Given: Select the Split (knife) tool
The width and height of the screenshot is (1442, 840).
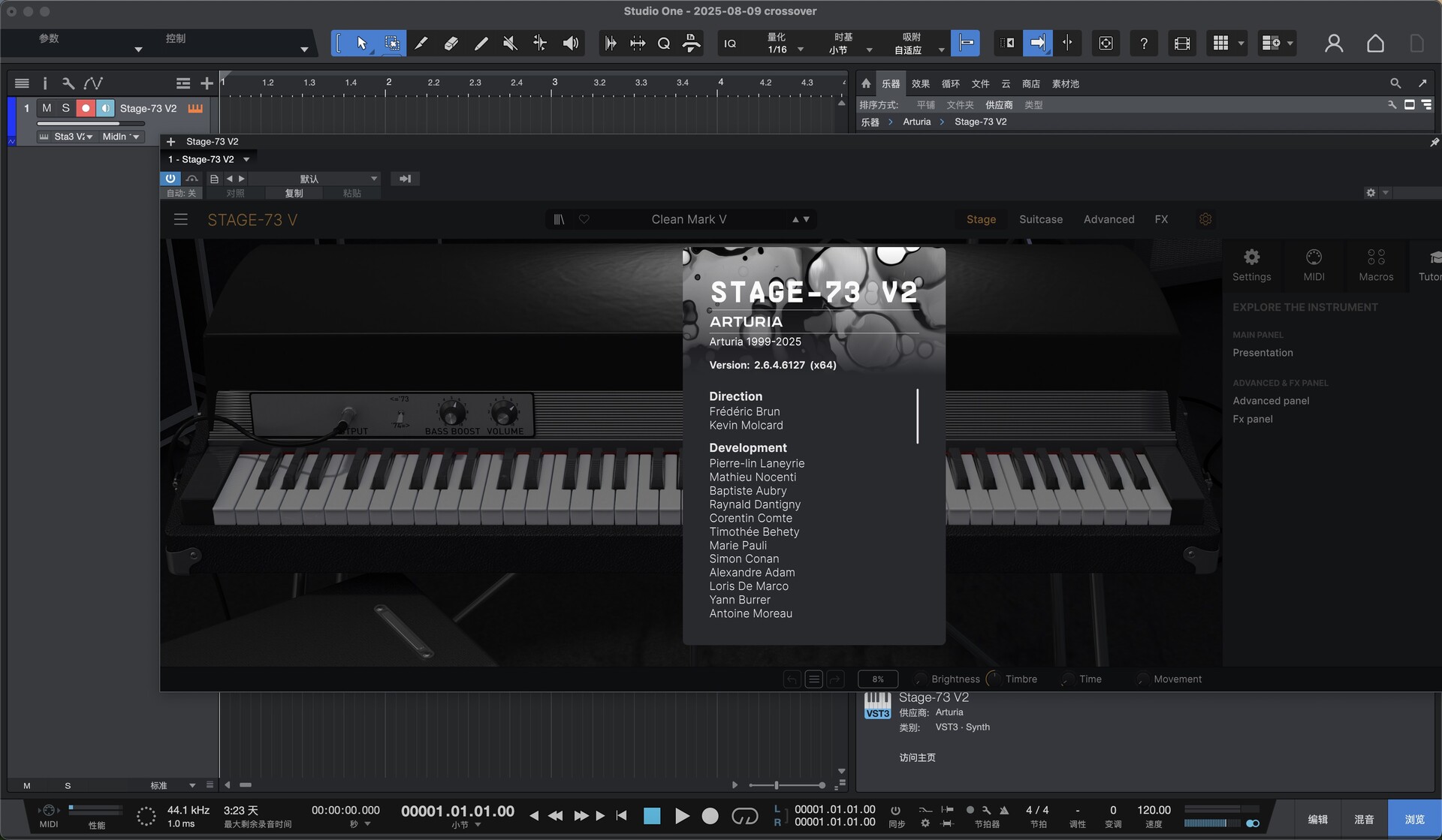Looking at the screenshot, I should coord(421,44).
